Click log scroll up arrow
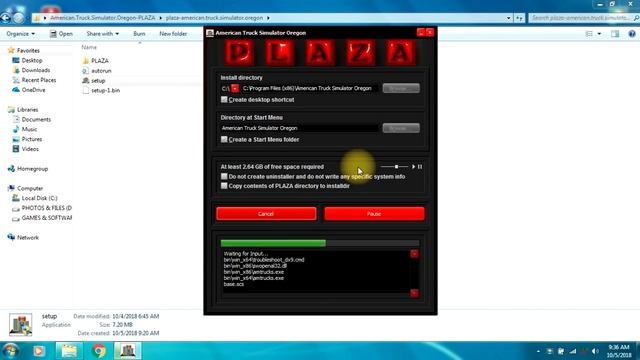The width and height of the screenshot is (640, 360). click(414, 254)
